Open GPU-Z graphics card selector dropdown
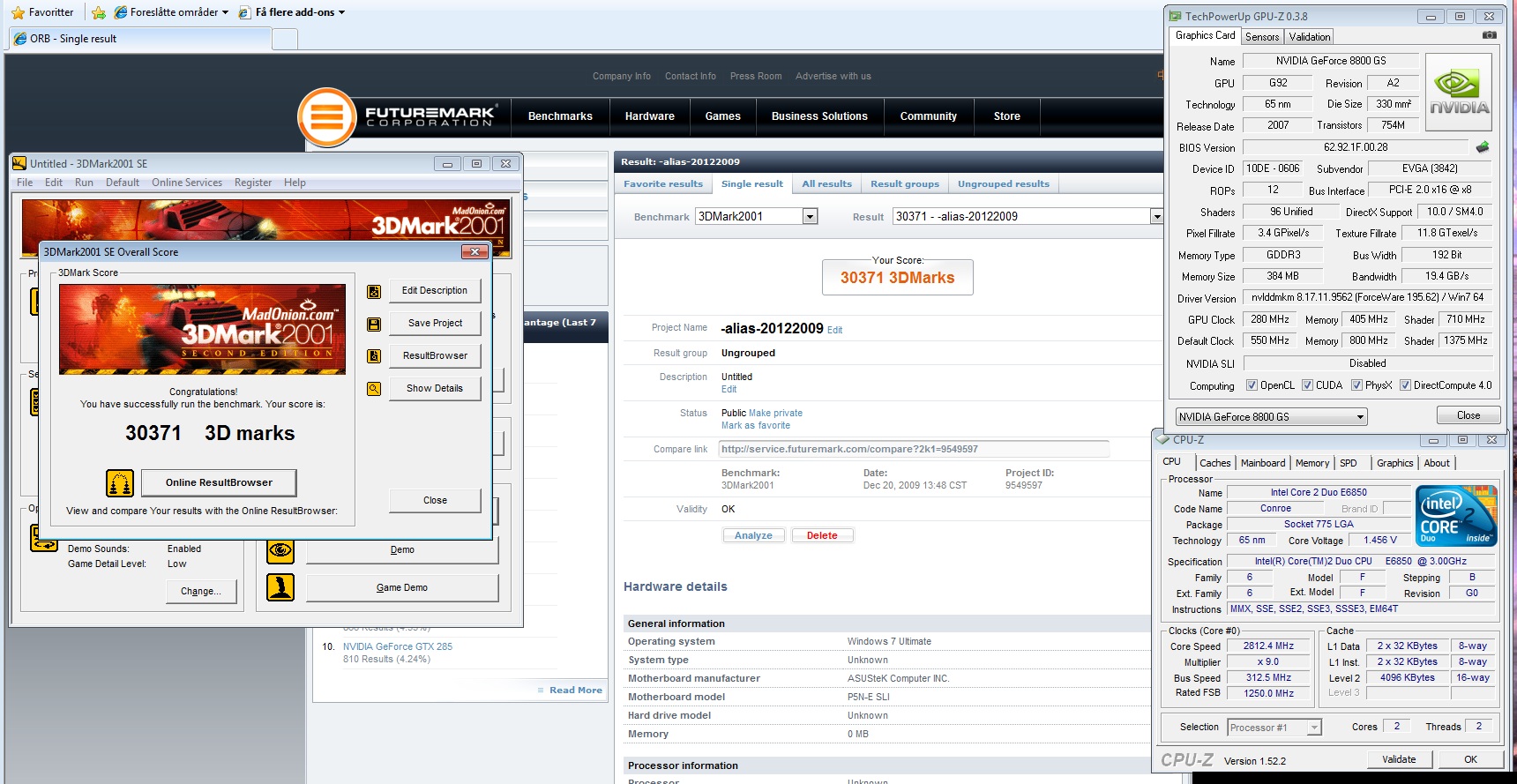 (x=1360, y=417)
